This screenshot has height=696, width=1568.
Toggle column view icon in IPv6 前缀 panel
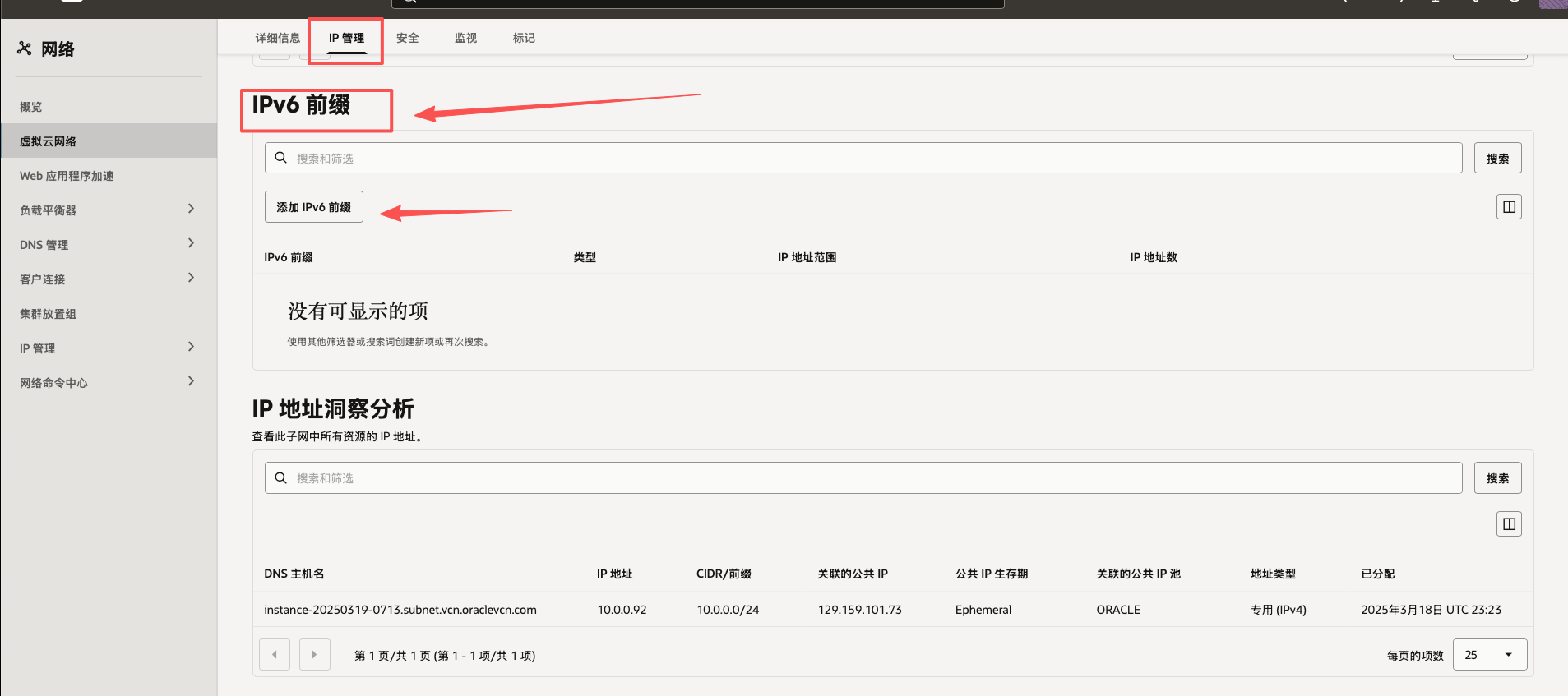point(1509,207)
